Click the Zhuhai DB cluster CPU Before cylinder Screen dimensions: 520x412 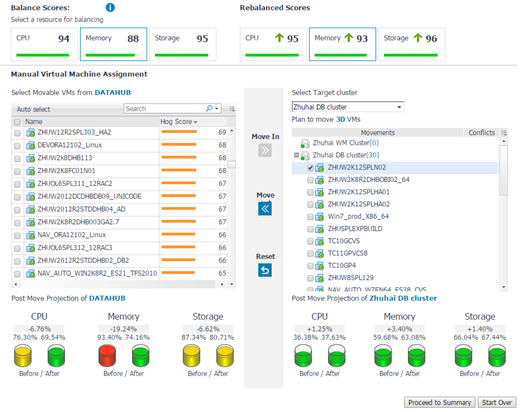[303, 355]
